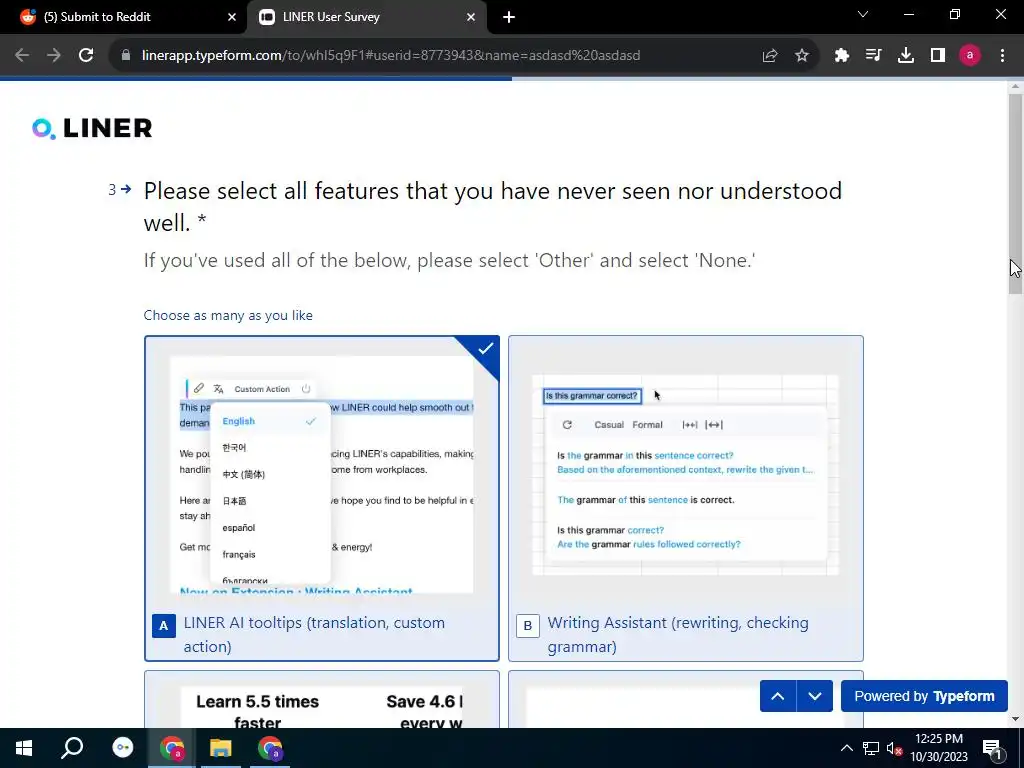Screen dimensions: 1024x768
Task: Open the File Explorer taskbar icon
Action: point(221,748)
